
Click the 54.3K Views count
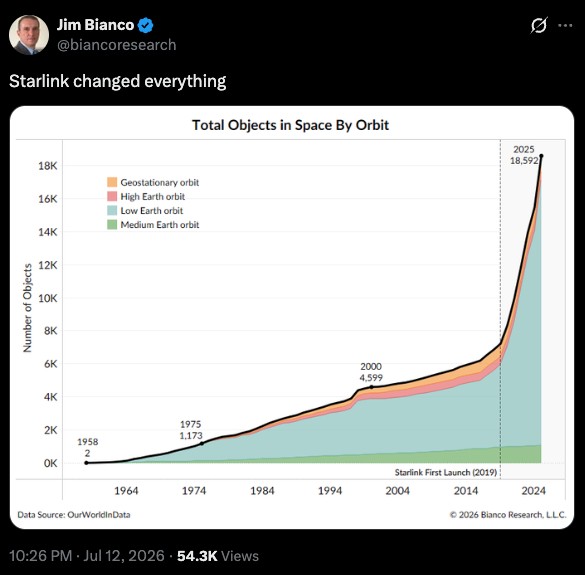point(218,556)
